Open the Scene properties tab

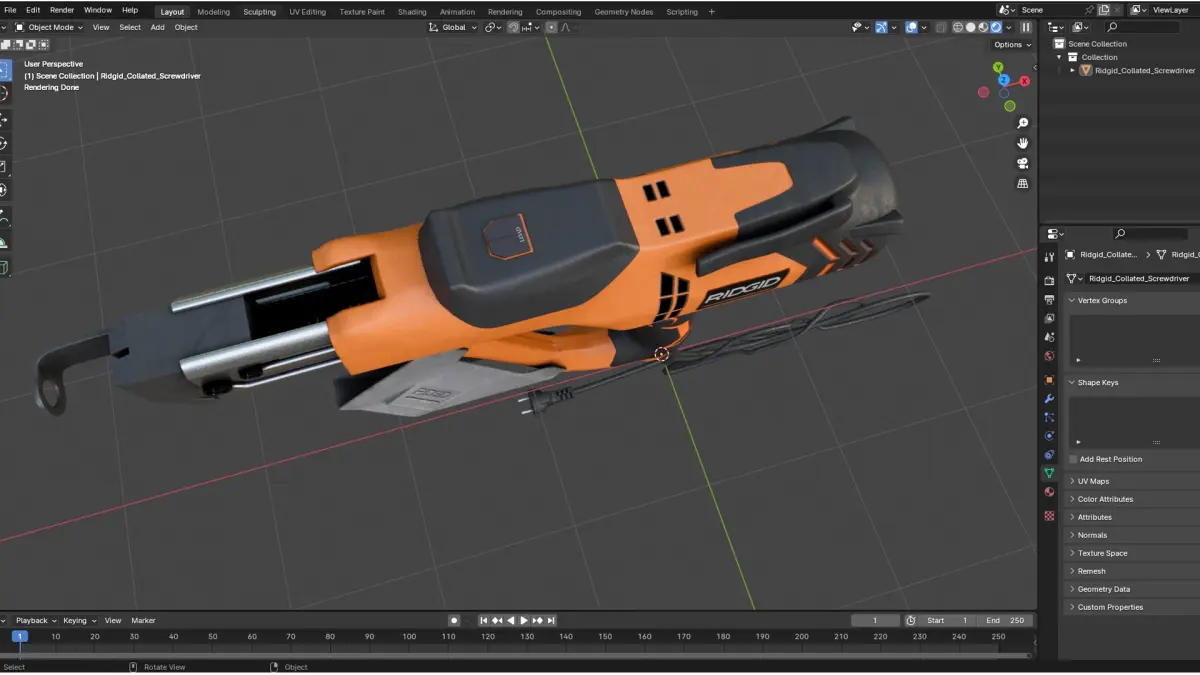click(x=1049, y=337)
